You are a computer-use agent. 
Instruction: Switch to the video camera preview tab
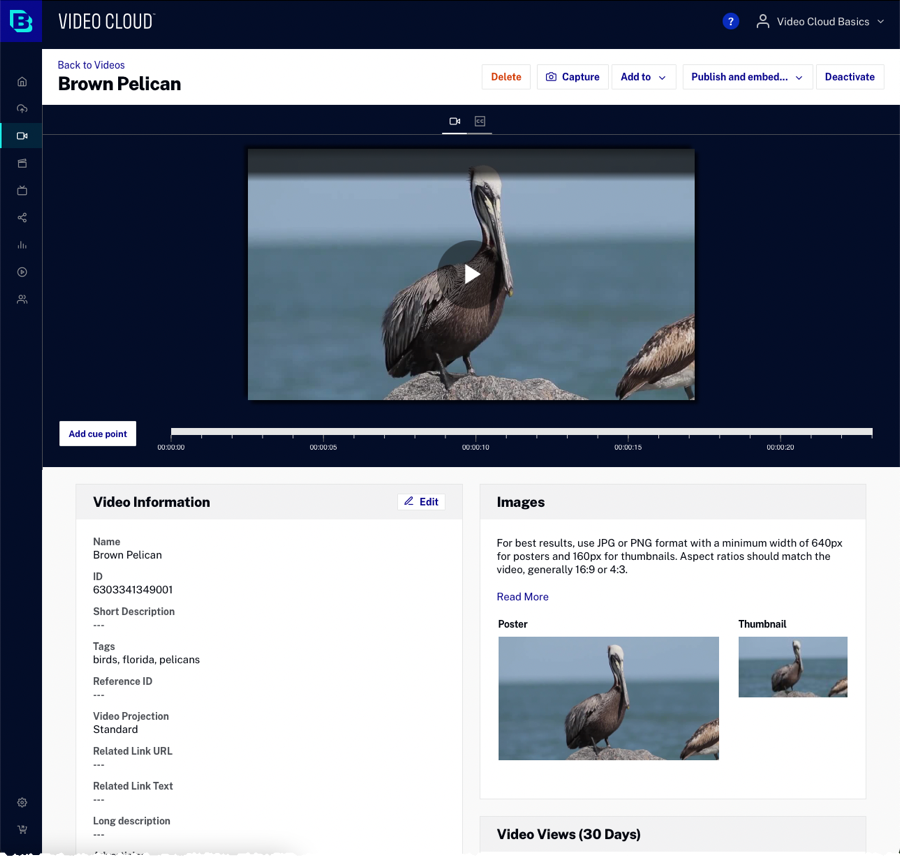pyautogui.click(x=455, y=121)
